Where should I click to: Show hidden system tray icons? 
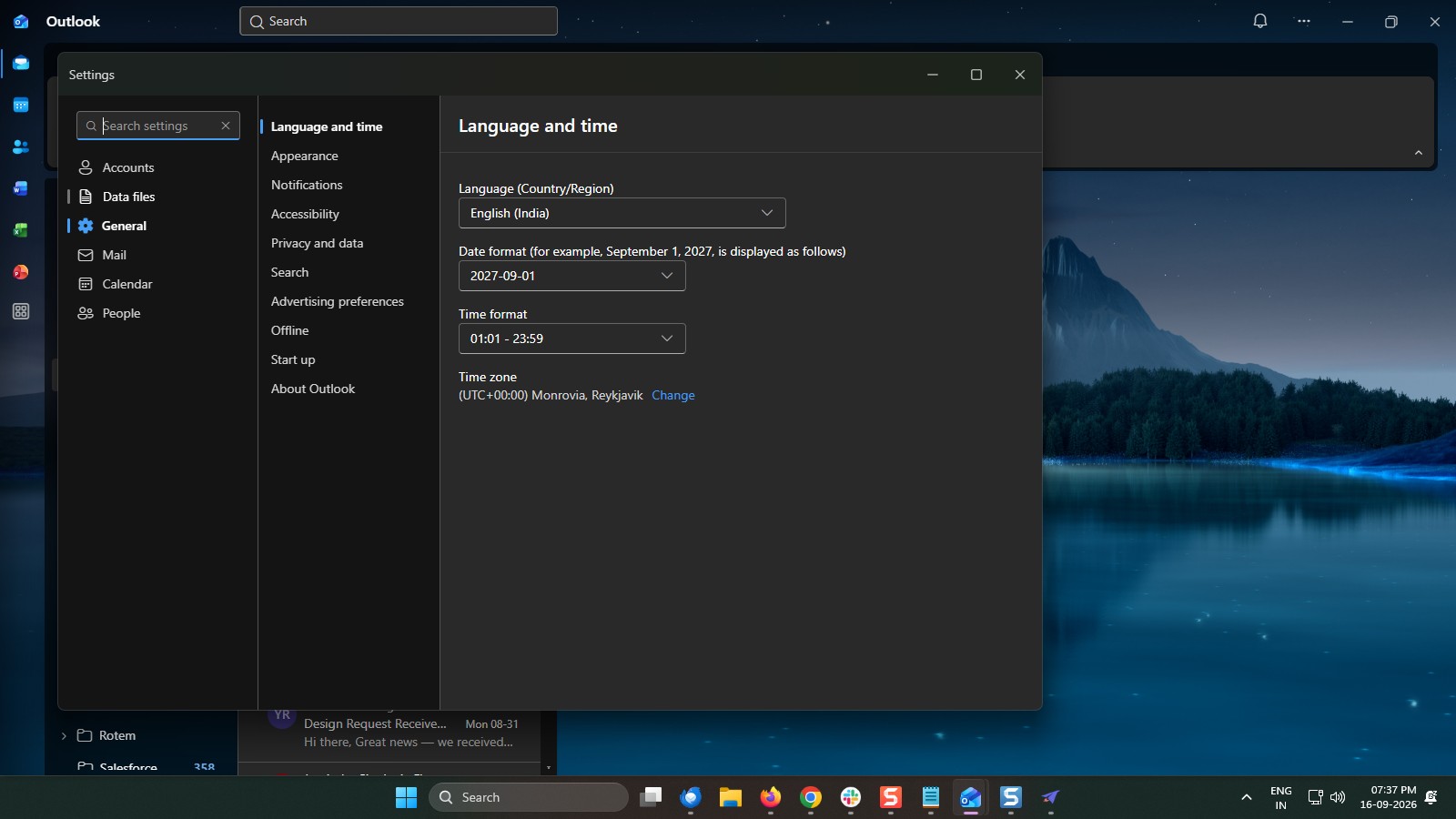coord(1246,797)
